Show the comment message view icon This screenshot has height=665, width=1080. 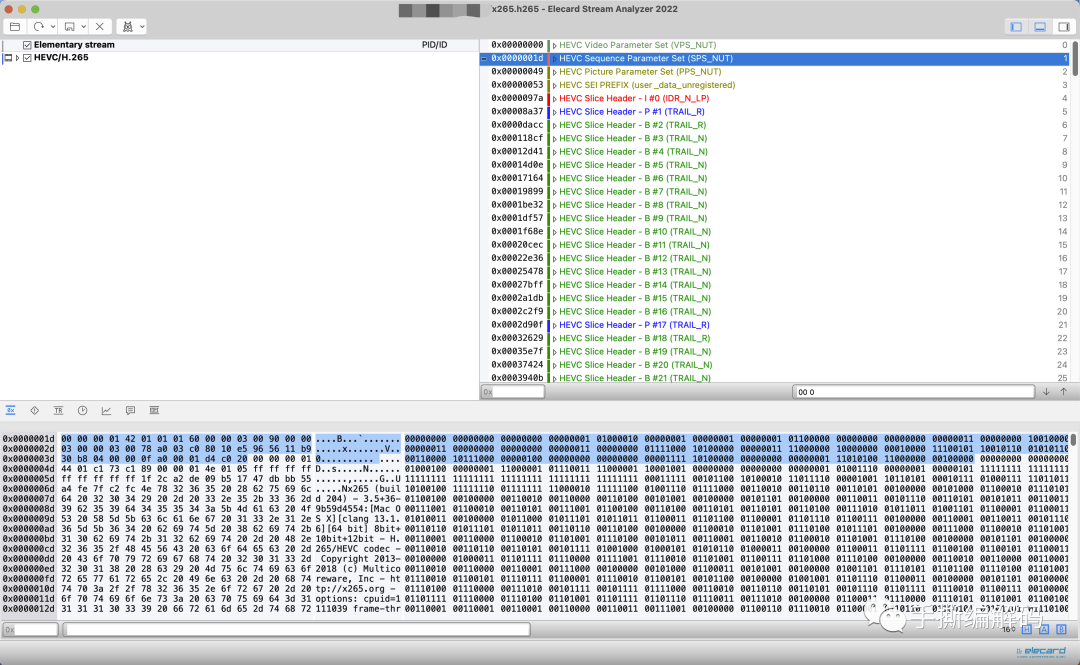point(130,410)
